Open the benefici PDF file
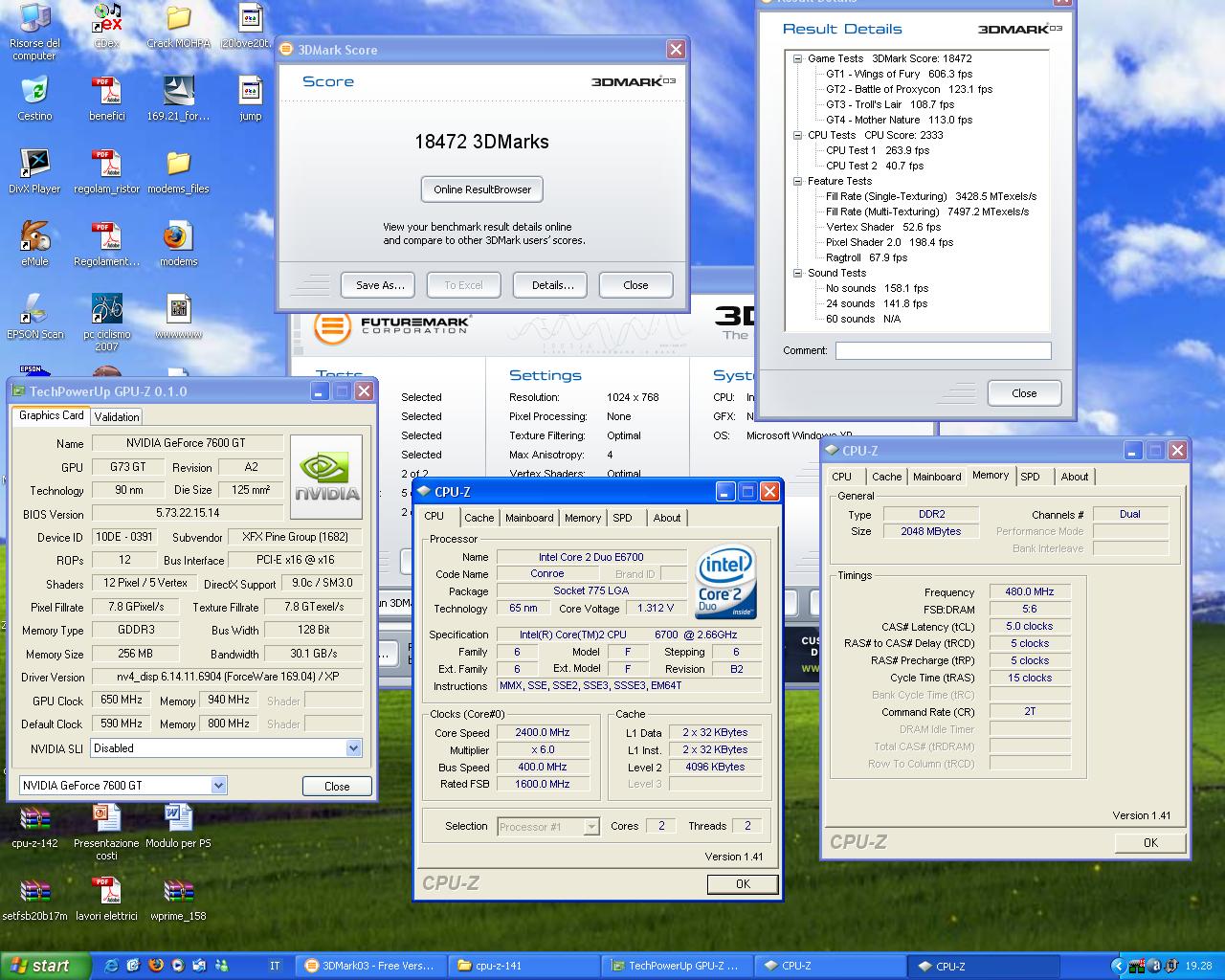Image resolution: width=1225 pixels, height=980 pixels. (107, 99)
